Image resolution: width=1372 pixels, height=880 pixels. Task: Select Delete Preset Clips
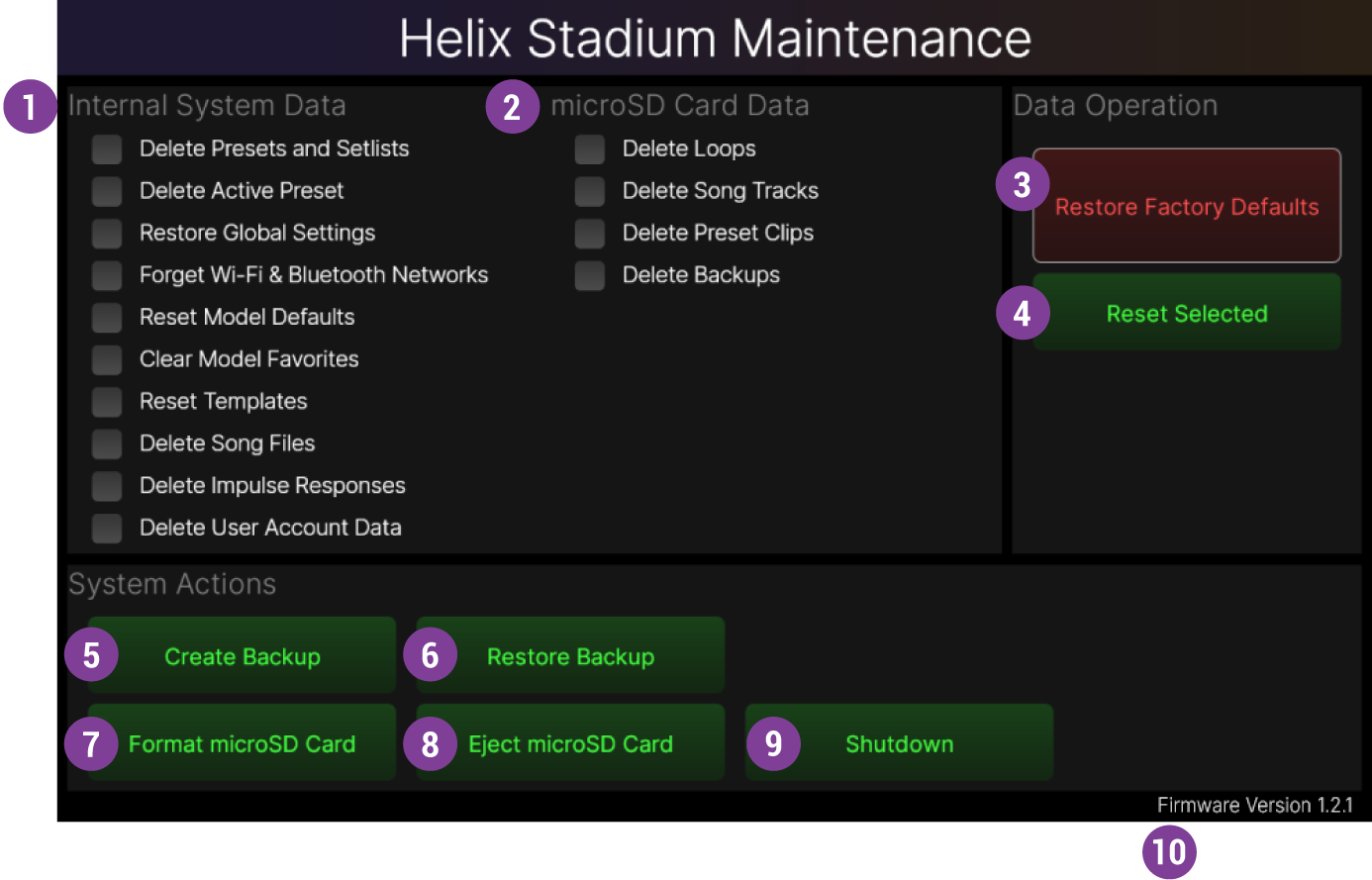(x=589, y=233)
